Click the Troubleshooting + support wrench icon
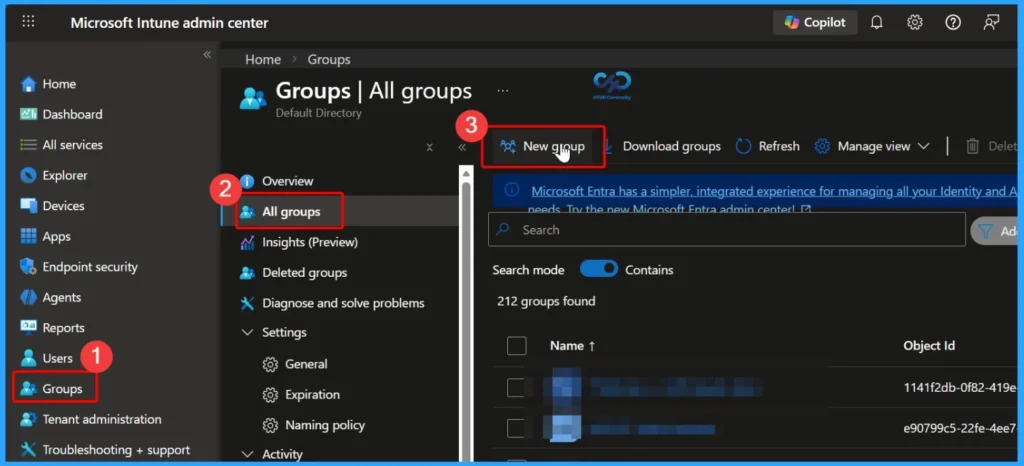 (x=28, y=450)
